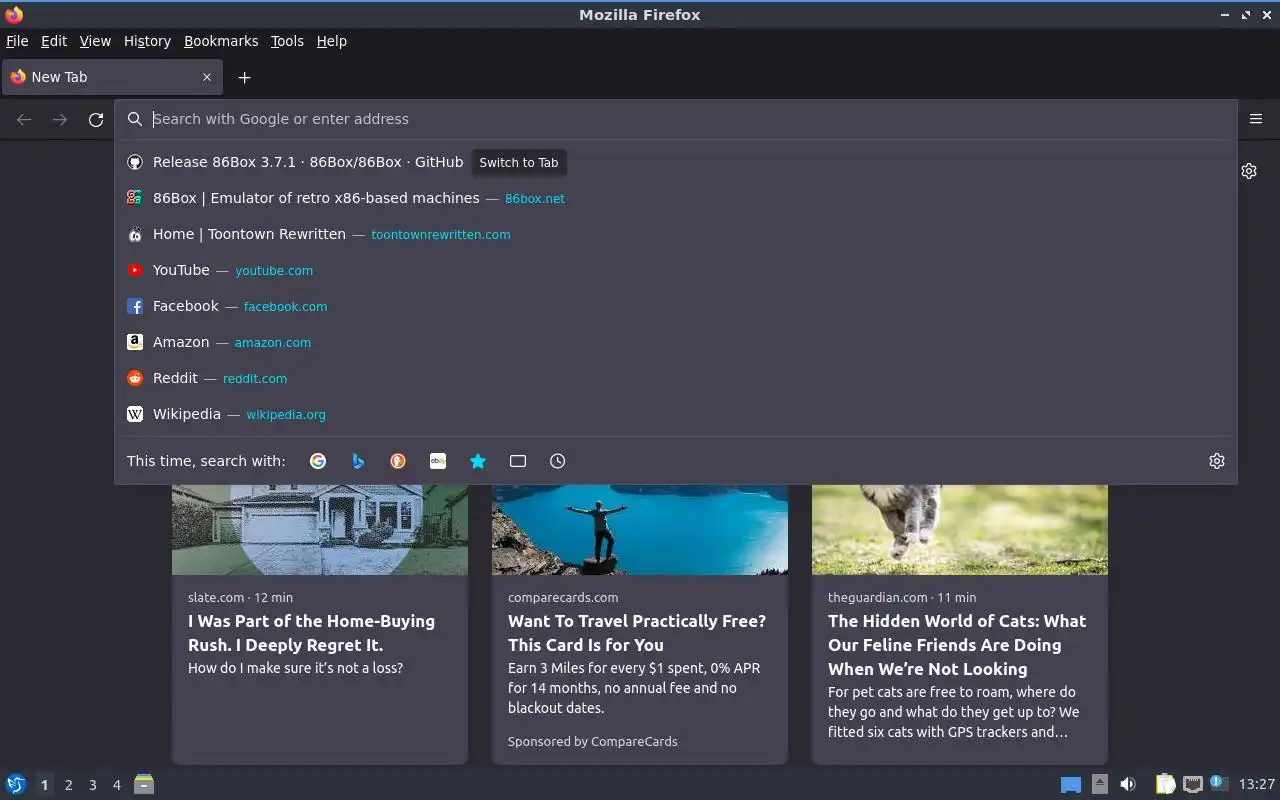Open the History menu
Image resolution: width=1280 pixels, height=800 pixels.
point(147,41)
